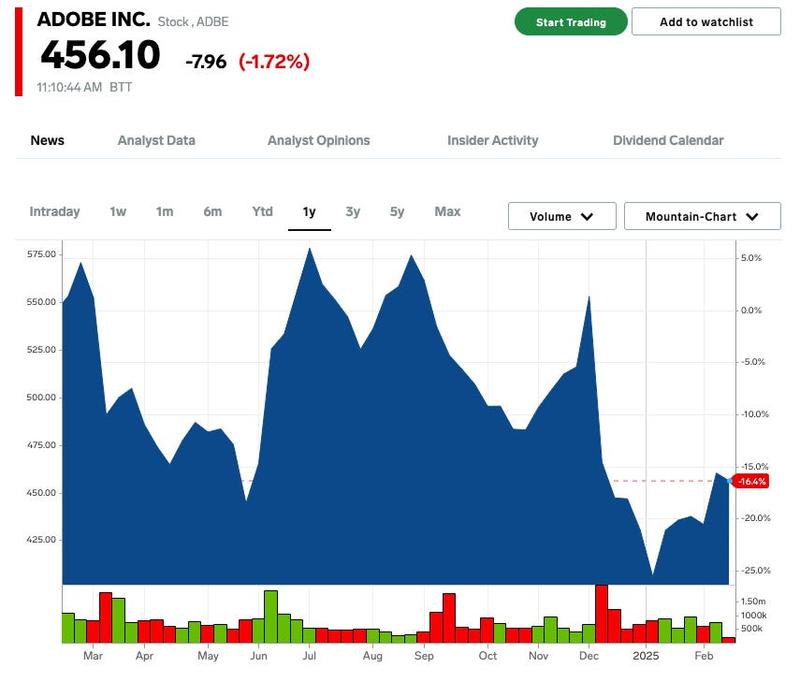Click the -25.0% percent axis label
800x680 pixels.
pyautogui.click(x=756, y=570)
